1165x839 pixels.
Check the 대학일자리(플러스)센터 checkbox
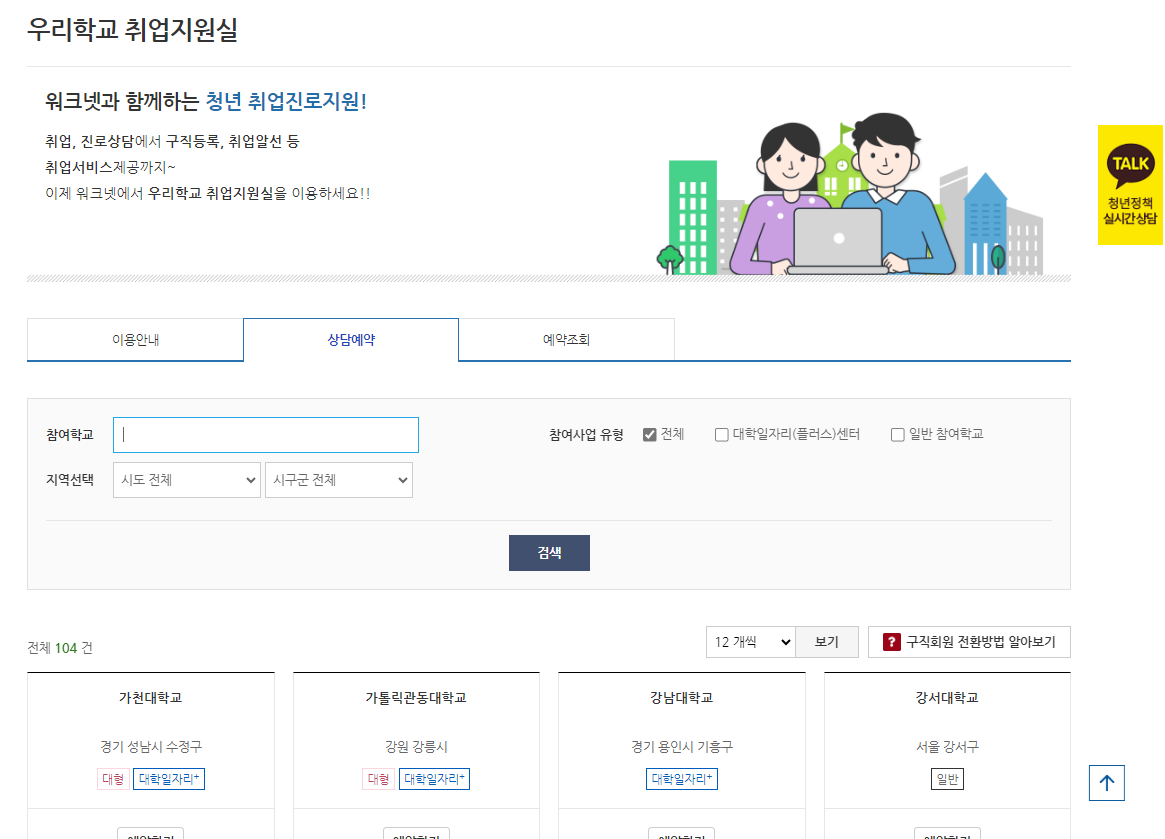click(x=721, y=434)
